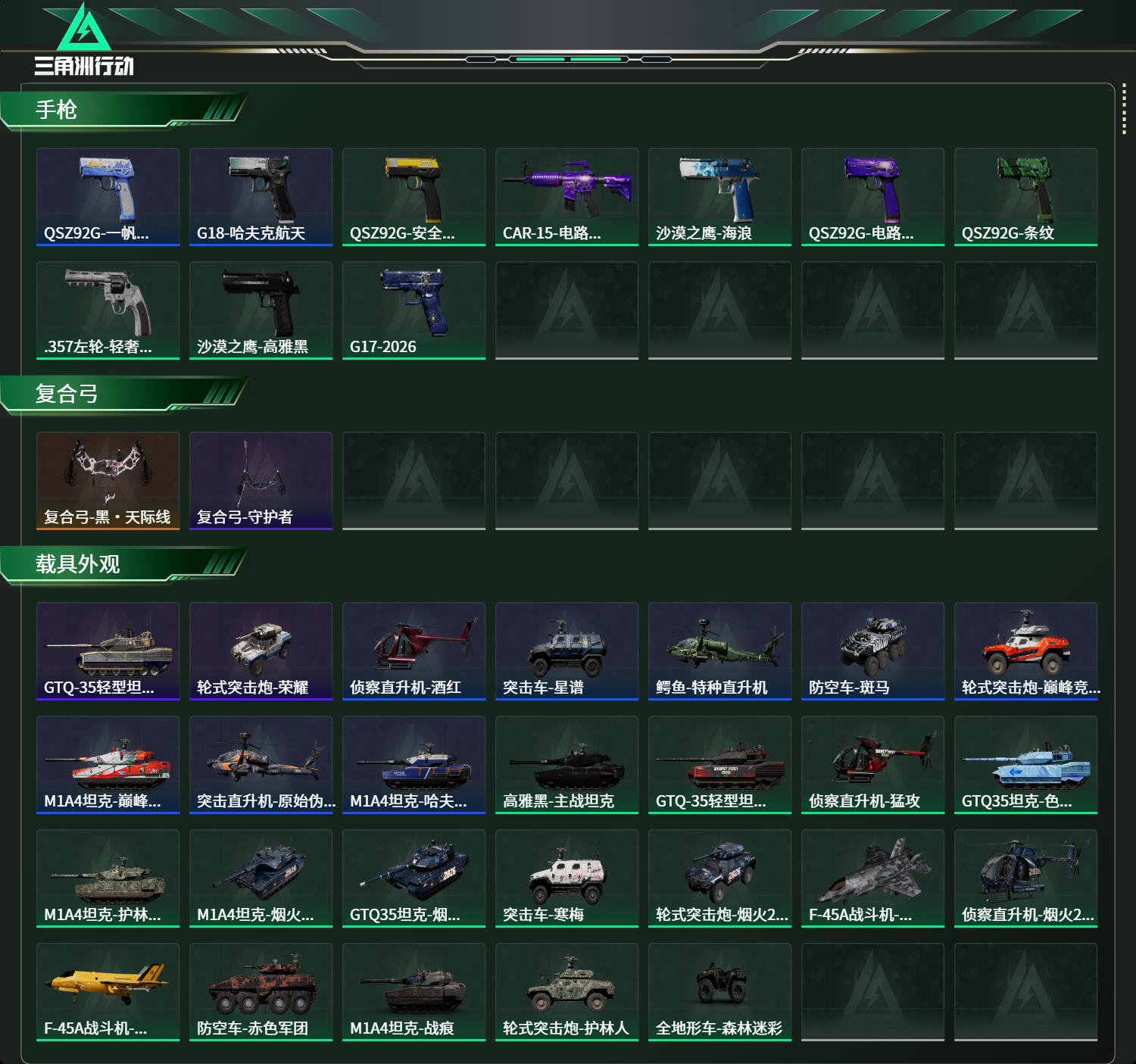This screenshot has height=1064, width=1136.
Task: Select the 防空车-斑马 vehicle
Action: (872, 651)
